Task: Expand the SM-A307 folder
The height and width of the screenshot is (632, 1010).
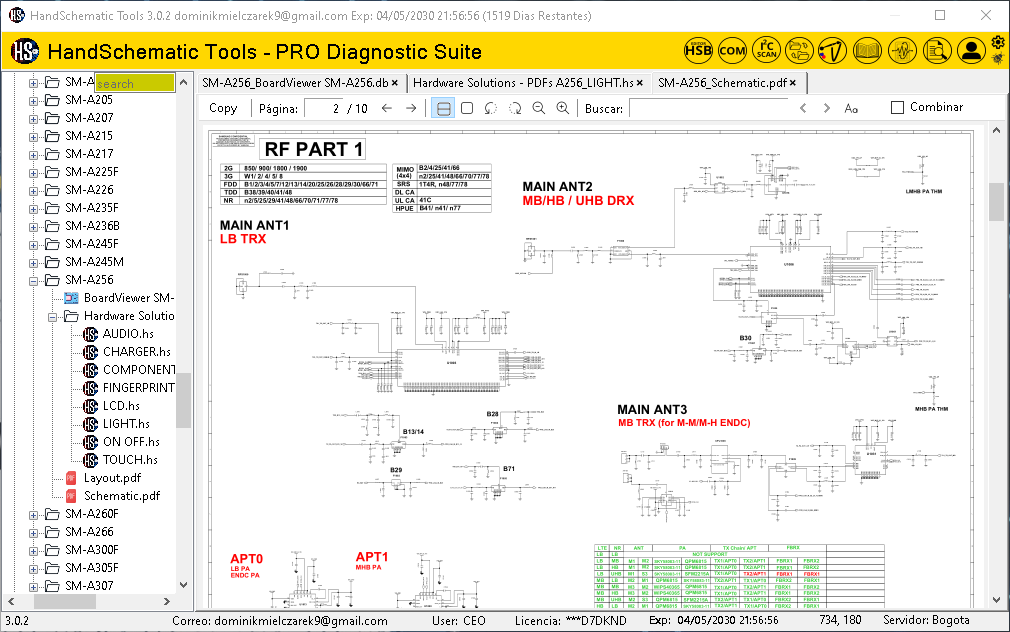Action: pos(33,587)
